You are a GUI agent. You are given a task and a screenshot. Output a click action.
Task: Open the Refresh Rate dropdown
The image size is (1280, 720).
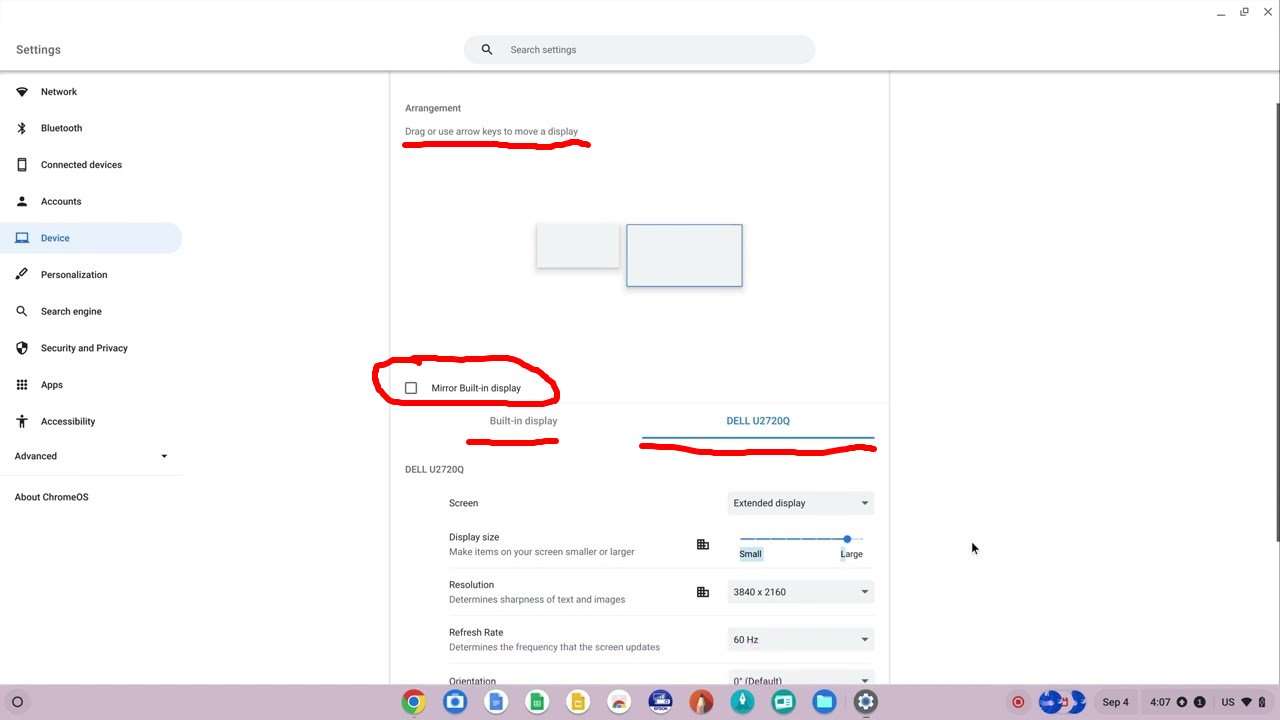click(800, 640)
